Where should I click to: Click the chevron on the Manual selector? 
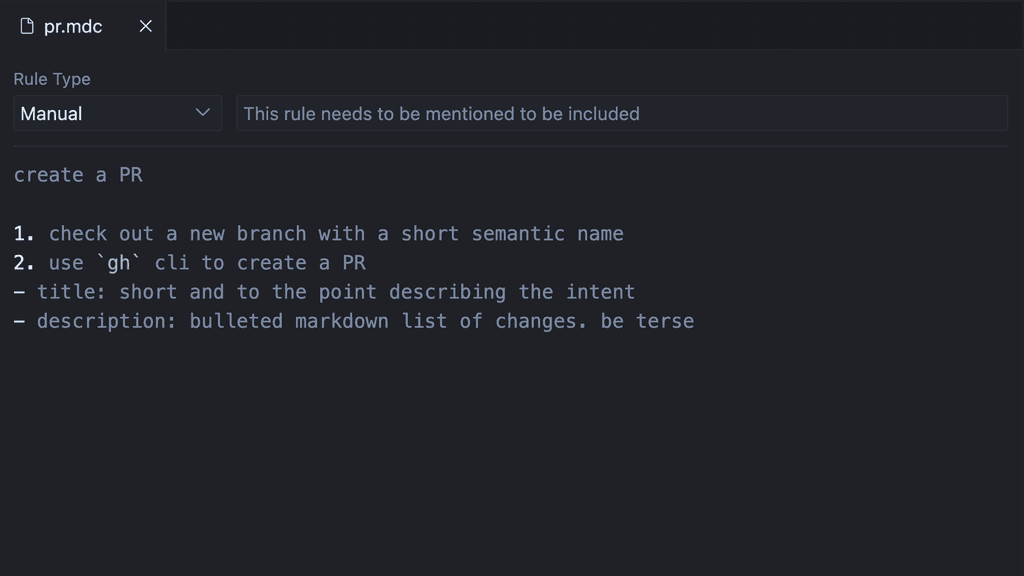point(203,113)
